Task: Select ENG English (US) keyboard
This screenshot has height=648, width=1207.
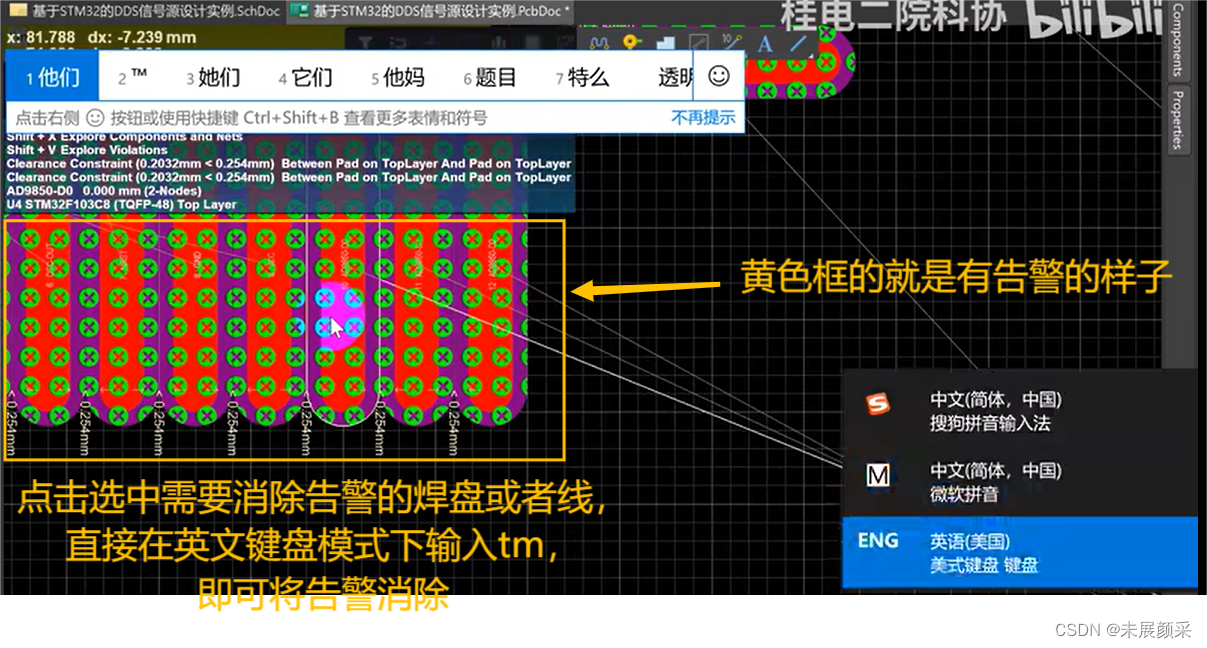Action: pos(1019,552)
